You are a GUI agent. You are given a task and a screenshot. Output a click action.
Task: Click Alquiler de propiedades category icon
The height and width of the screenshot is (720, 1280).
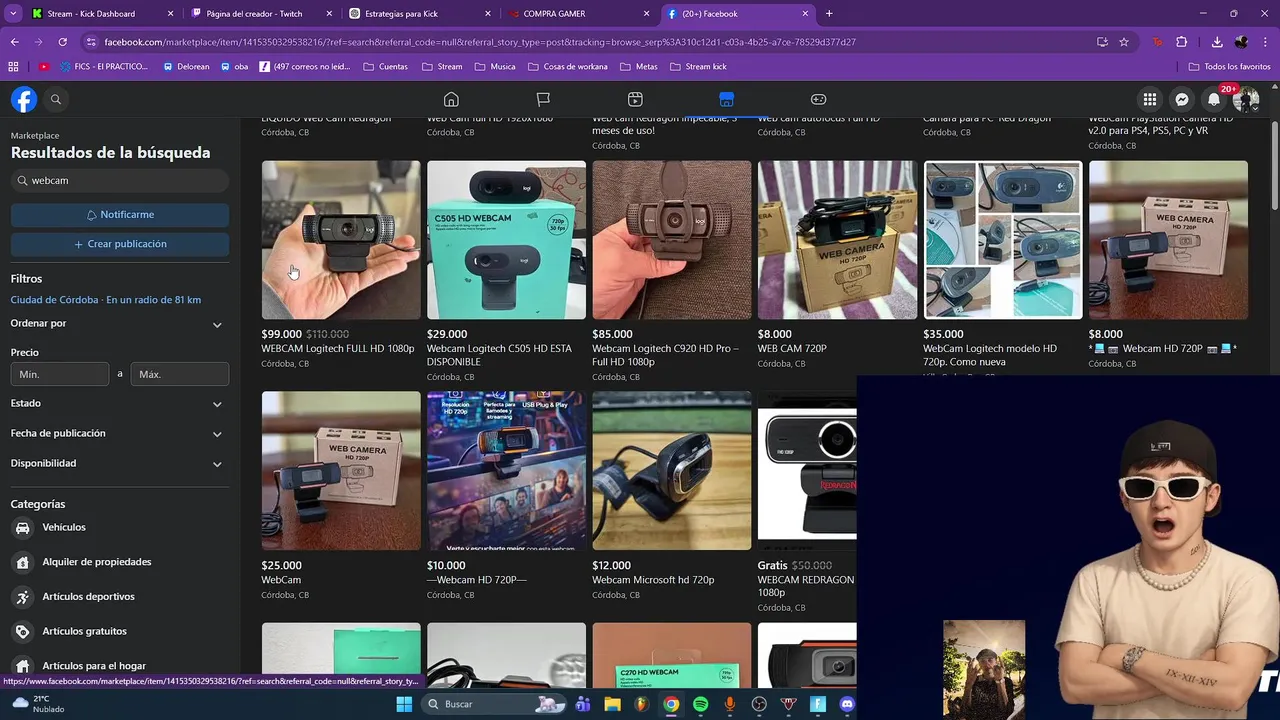click(22, 562)
